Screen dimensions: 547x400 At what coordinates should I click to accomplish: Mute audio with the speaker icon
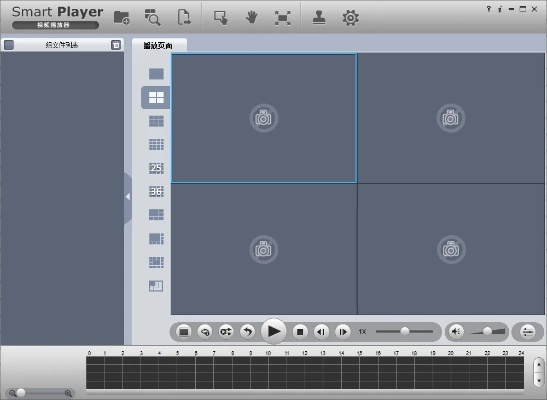[x=456, y=331]
